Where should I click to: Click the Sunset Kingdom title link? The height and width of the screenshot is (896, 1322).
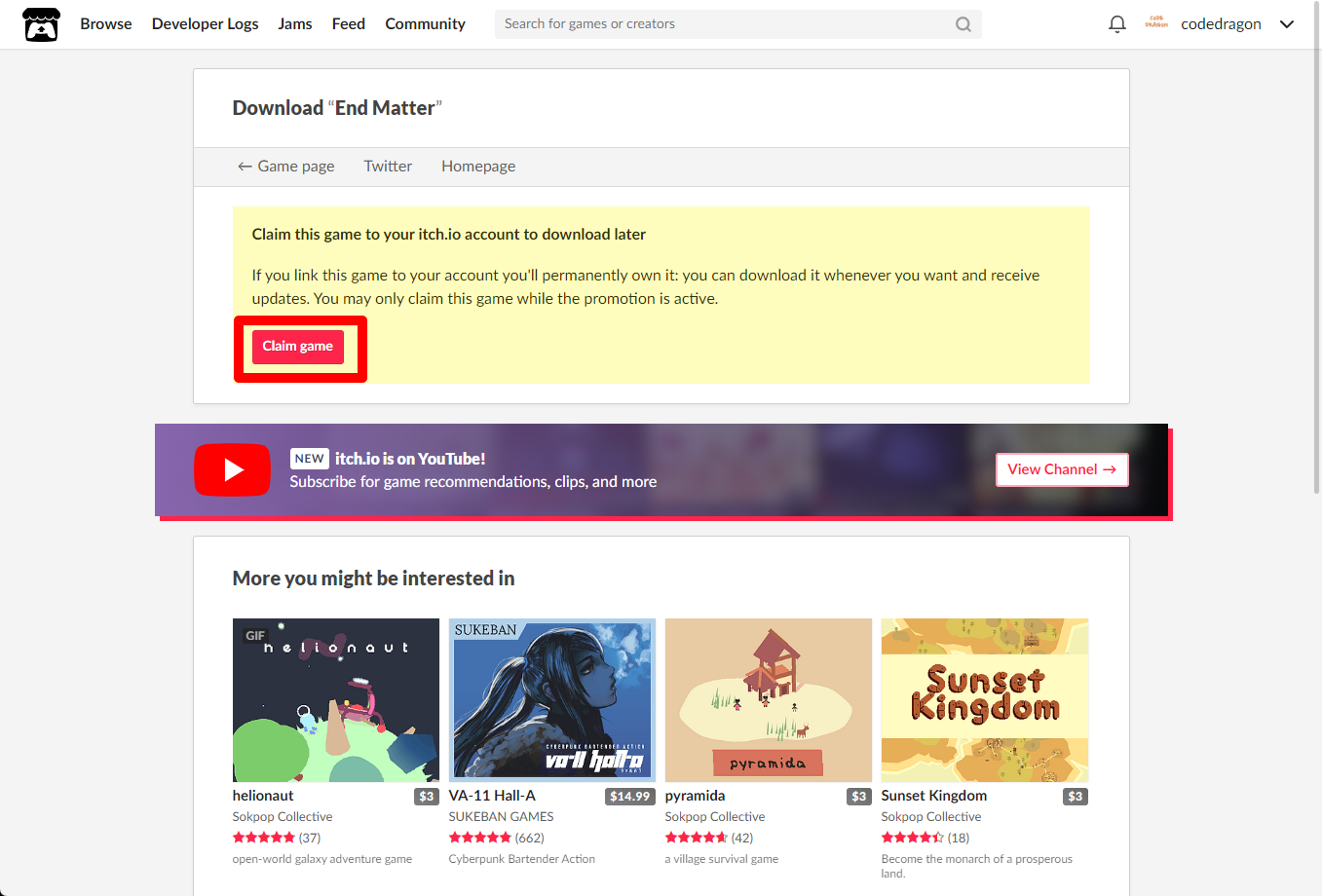pos(934,796)
